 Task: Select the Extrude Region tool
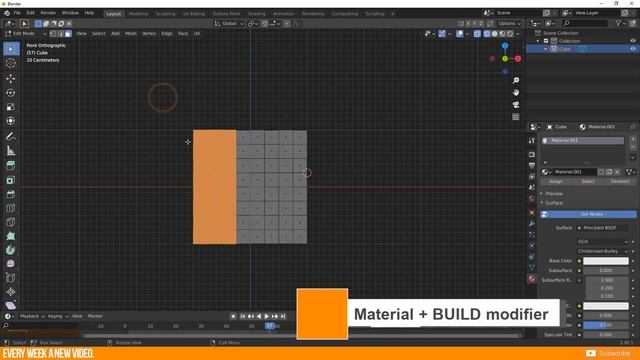11,166
